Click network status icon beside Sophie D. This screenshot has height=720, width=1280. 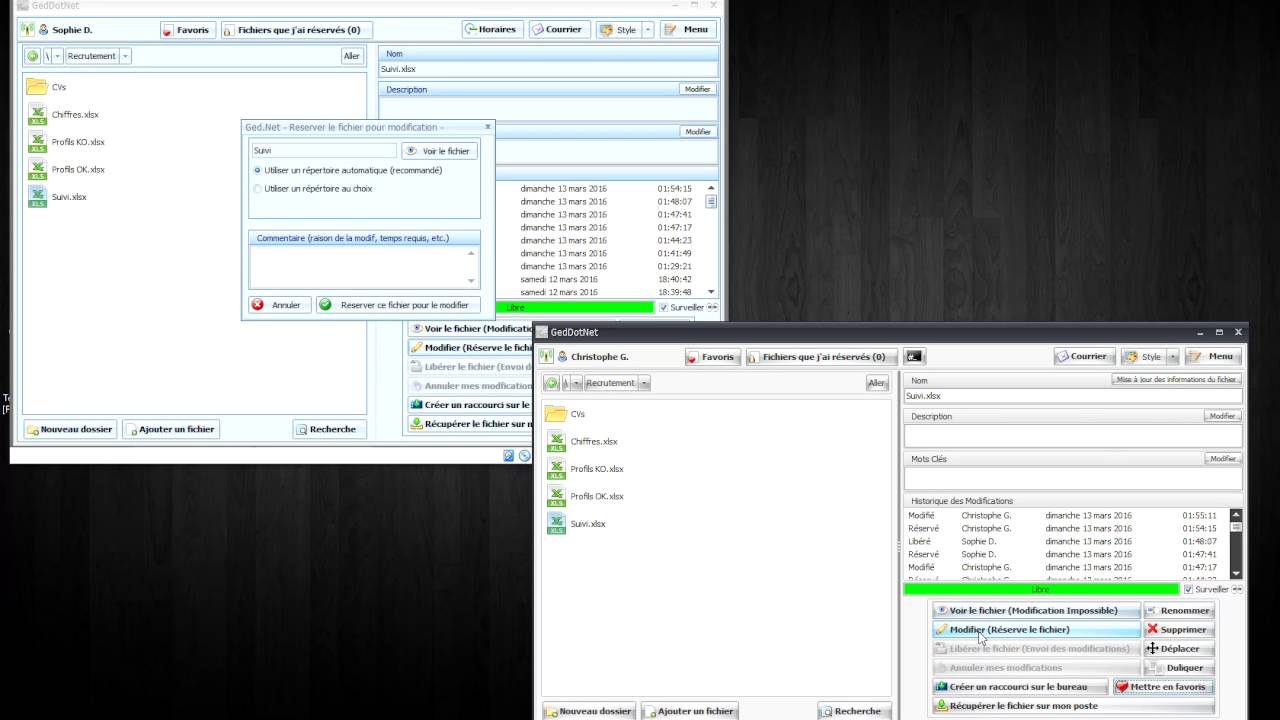click(x=27, y=30)
